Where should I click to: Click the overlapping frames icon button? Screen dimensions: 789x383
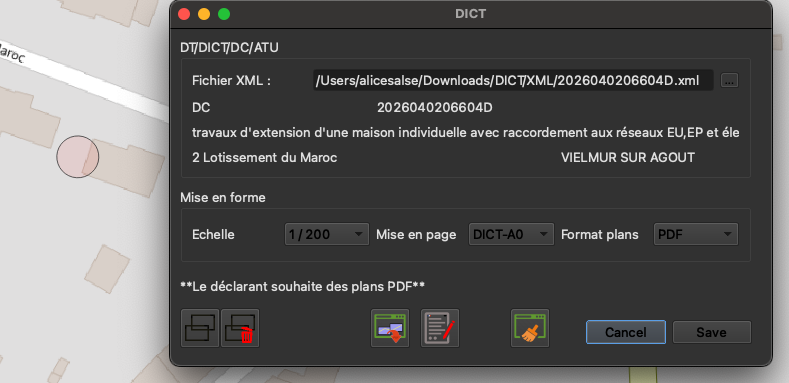click(200, 328)
